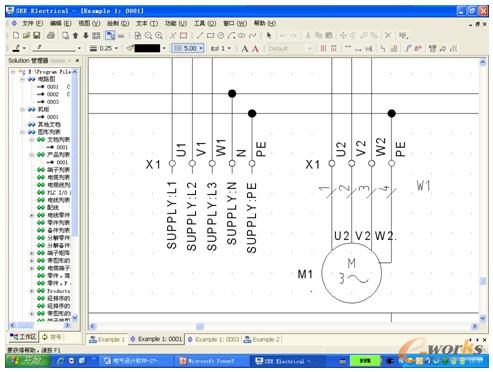Select the 0002 sheet in tree
The image size is (493, 372).
(x=52, y=94)
